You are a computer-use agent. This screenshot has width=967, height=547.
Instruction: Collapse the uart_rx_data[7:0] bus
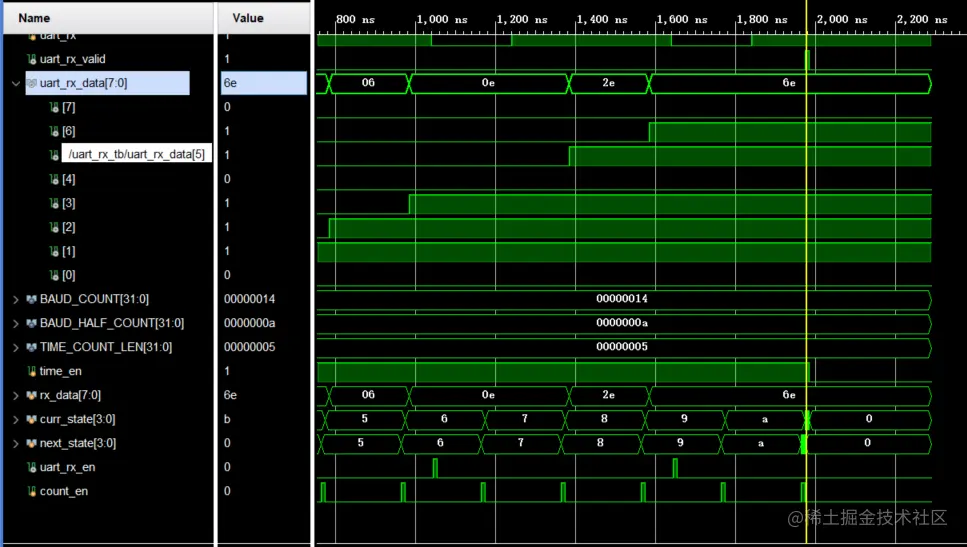16,83
